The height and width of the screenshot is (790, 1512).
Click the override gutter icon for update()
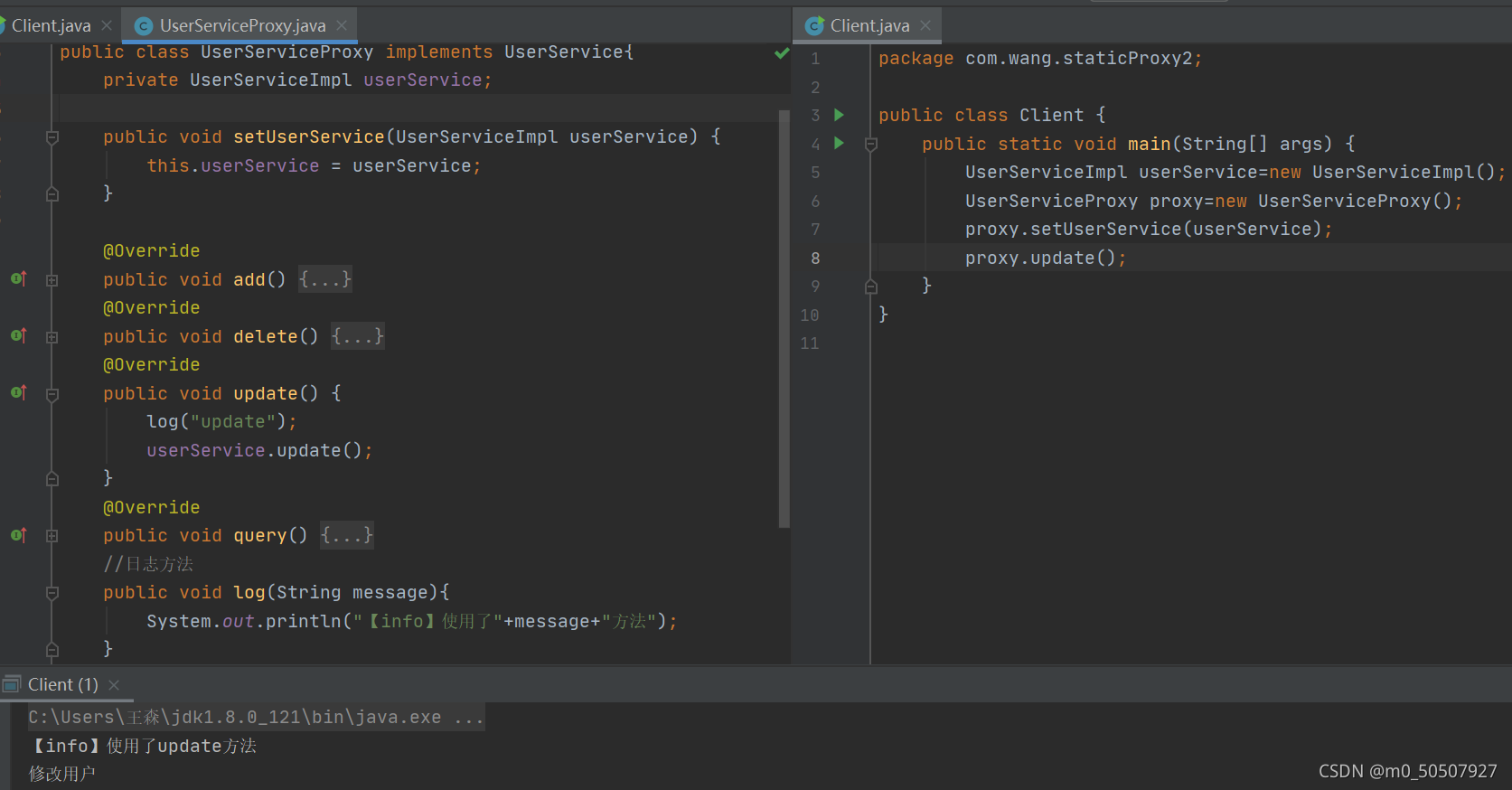[18, 392]
